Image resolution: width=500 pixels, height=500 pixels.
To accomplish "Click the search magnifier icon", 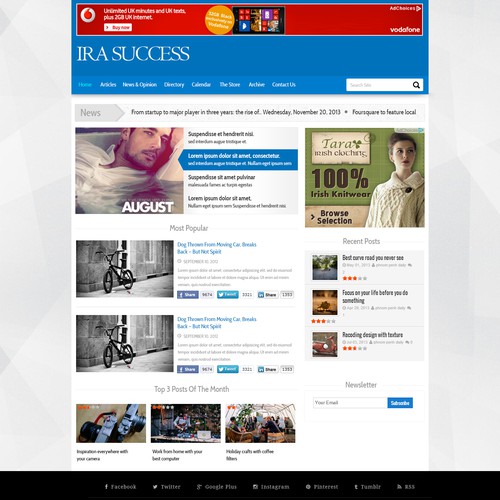I will pyautogui.click(x=416, y=85).
